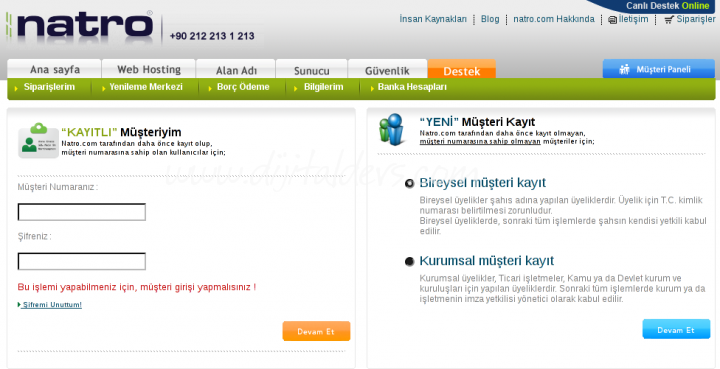Select Bireysel müşteri kayıt radio option

410,184
